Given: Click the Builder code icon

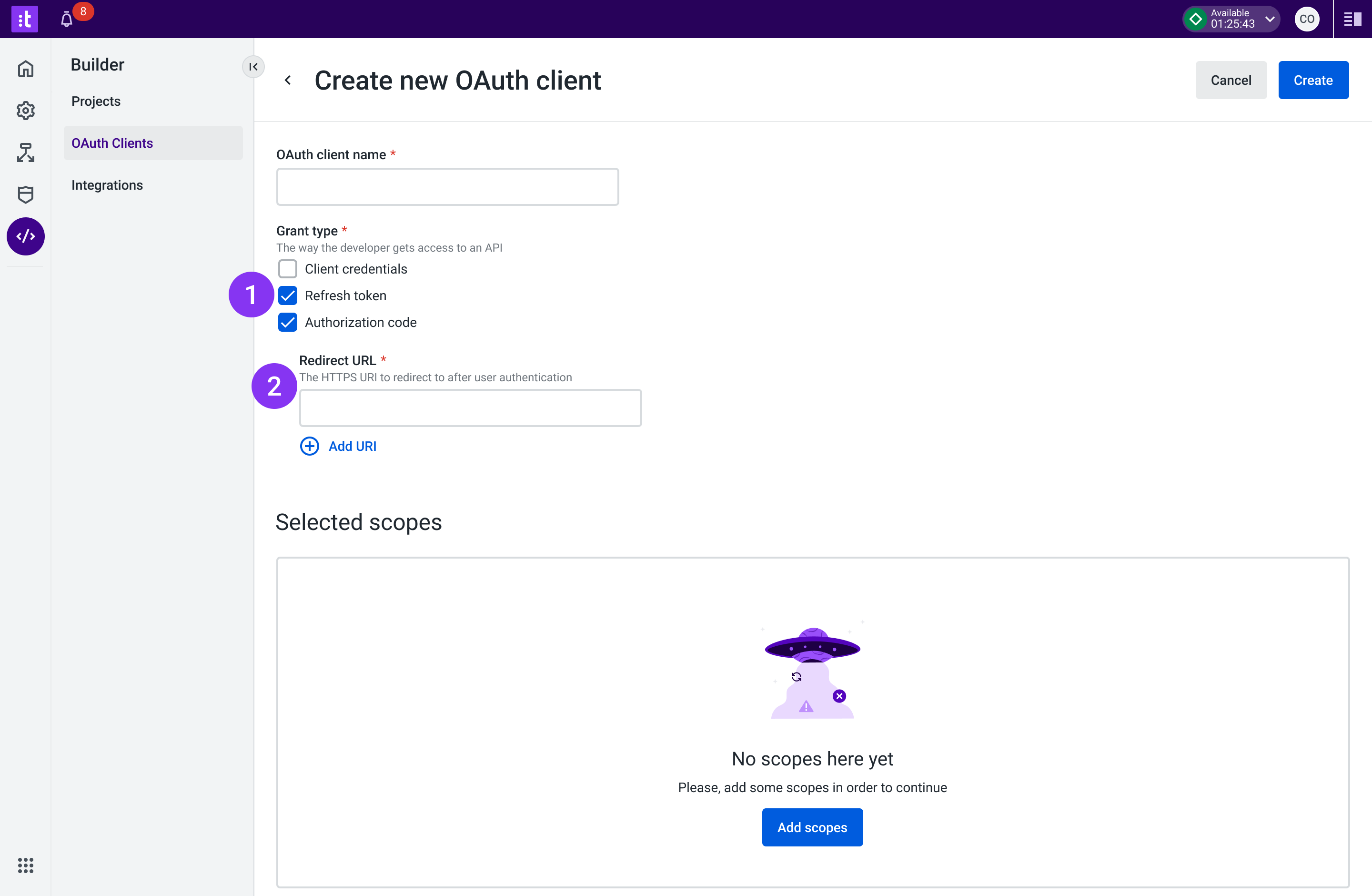Looking at the screenshot, I should coord(25,236).
